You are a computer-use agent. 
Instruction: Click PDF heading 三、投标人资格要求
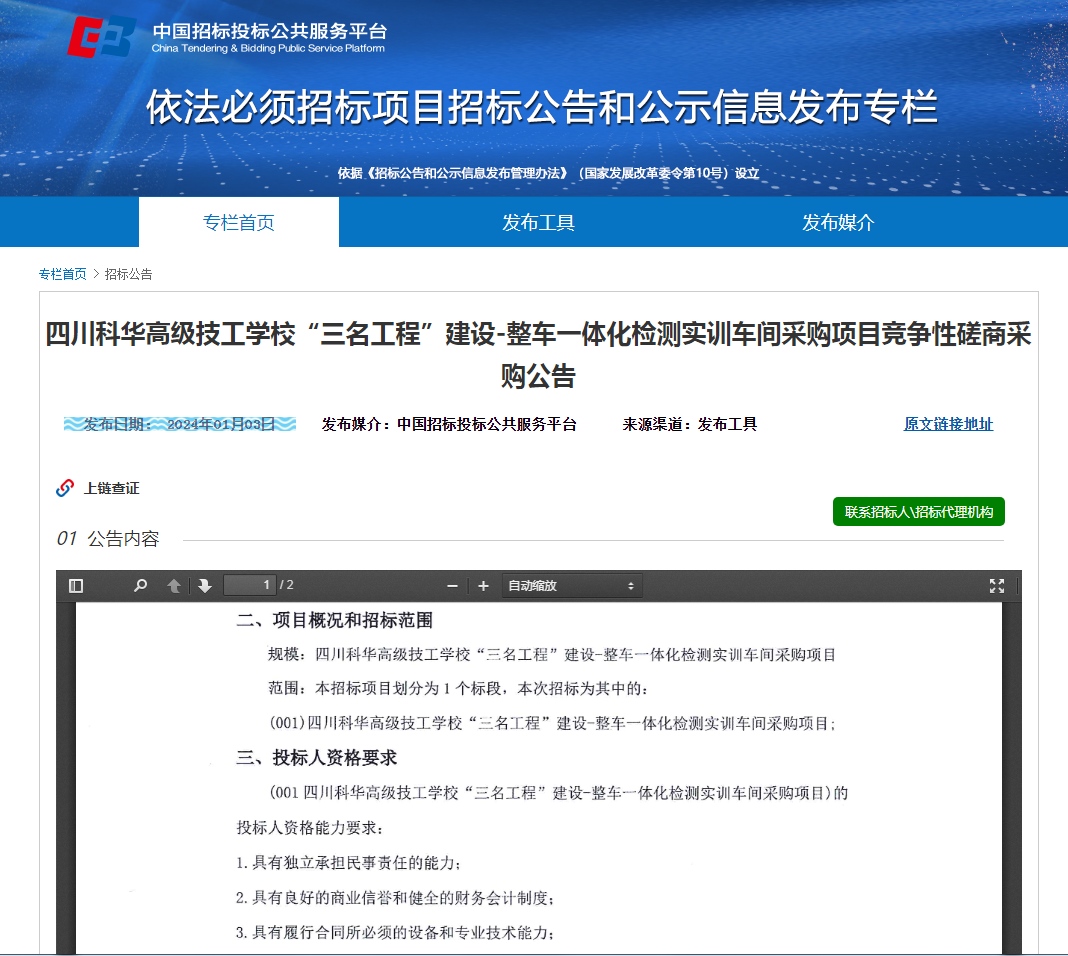(316, 758)
